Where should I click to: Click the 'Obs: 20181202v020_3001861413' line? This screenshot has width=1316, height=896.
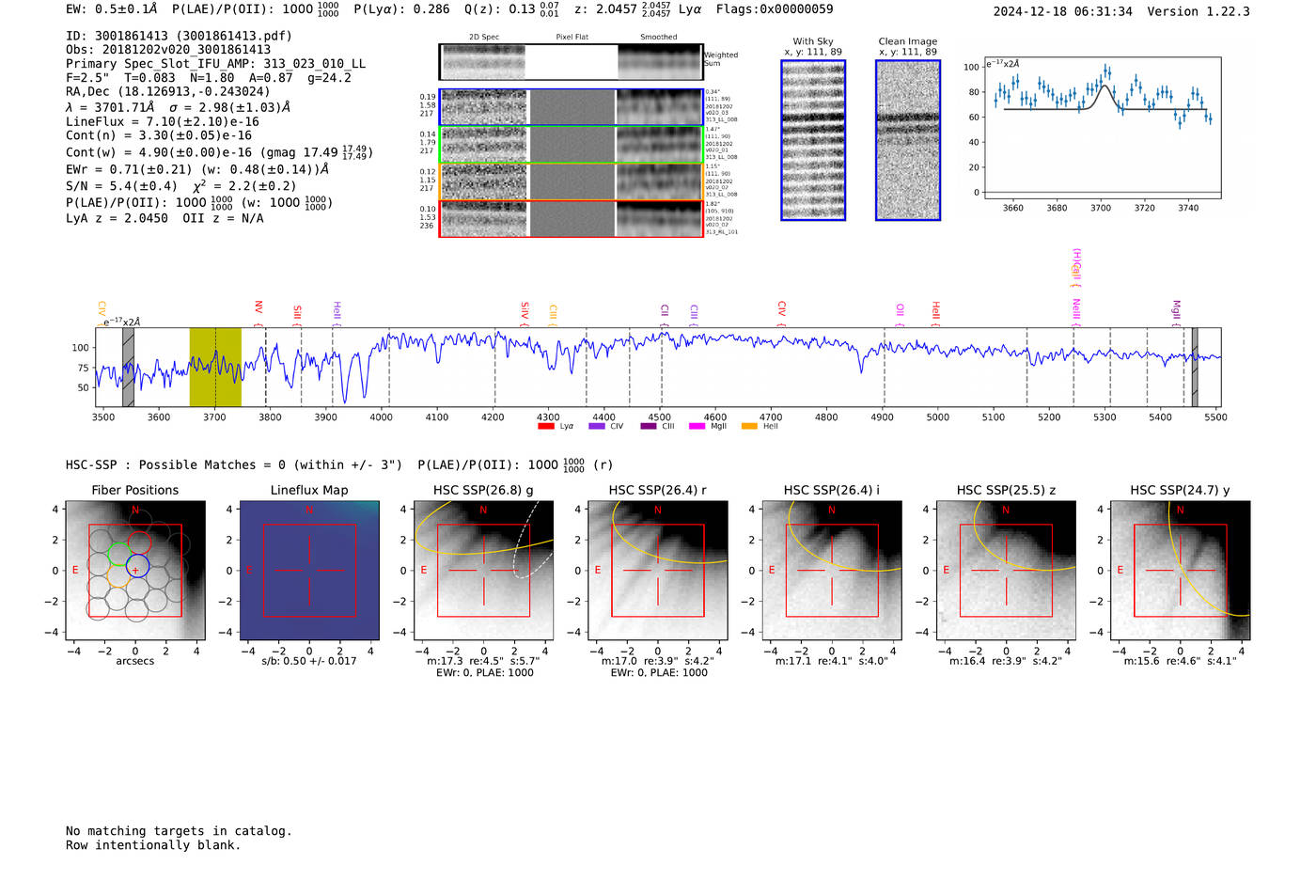coord(168,50)
